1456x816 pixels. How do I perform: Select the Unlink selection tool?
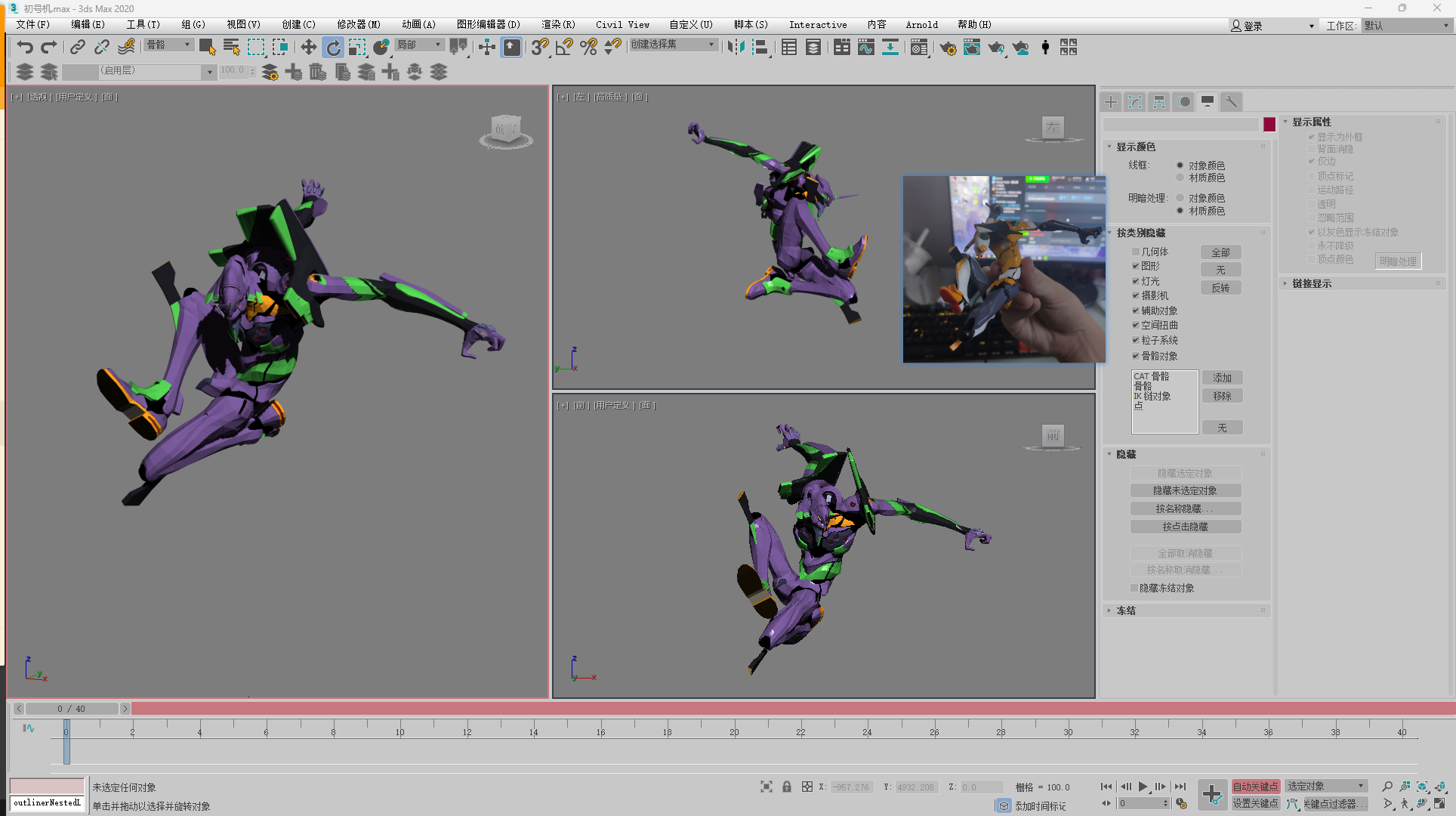click(101, 48)
